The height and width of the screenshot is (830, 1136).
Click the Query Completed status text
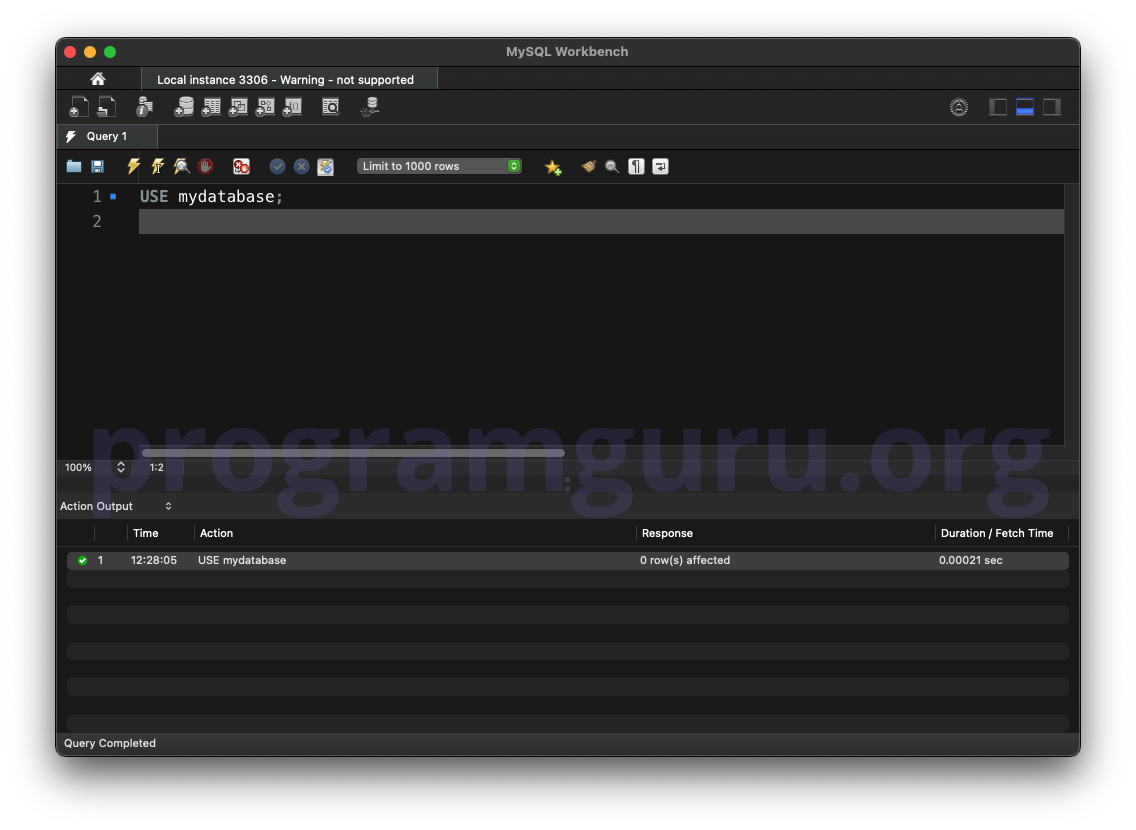(109, 743)
